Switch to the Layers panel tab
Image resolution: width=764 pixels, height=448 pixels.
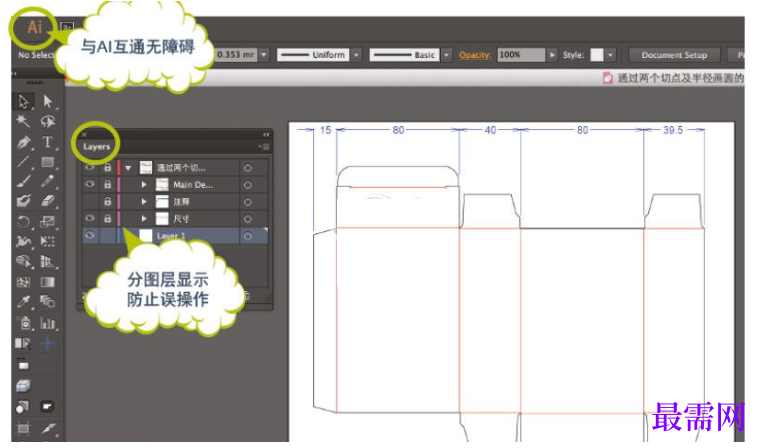tap(96, 147)
